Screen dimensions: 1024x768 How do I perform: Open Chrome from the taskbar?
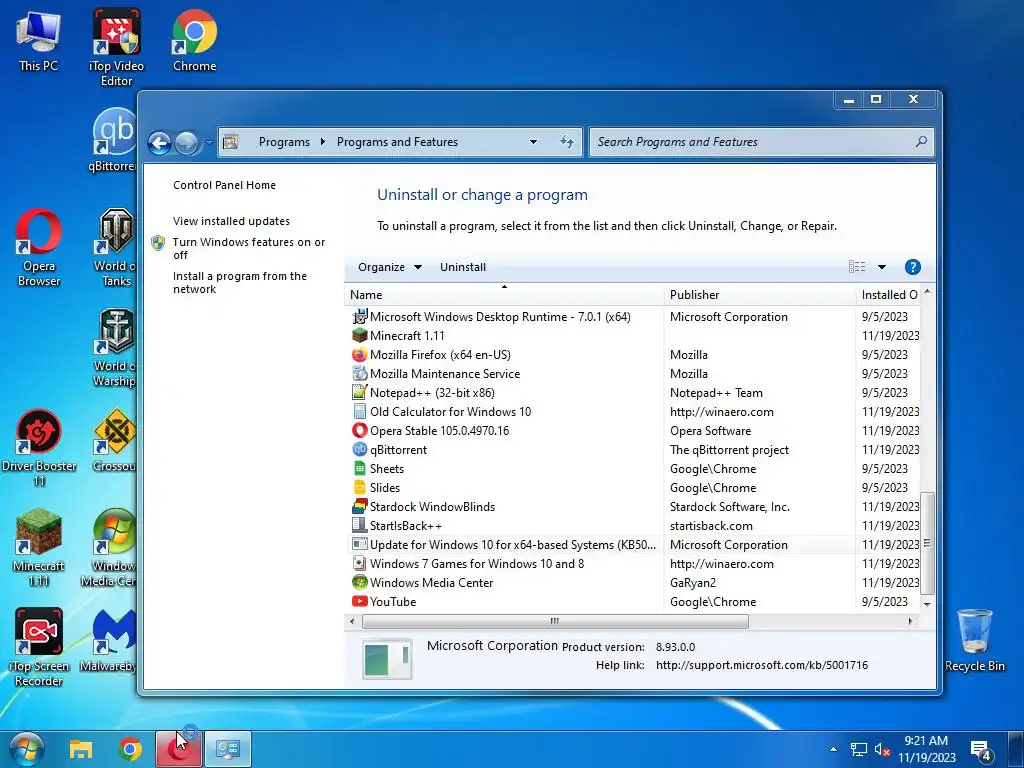(x=131, y=749)
